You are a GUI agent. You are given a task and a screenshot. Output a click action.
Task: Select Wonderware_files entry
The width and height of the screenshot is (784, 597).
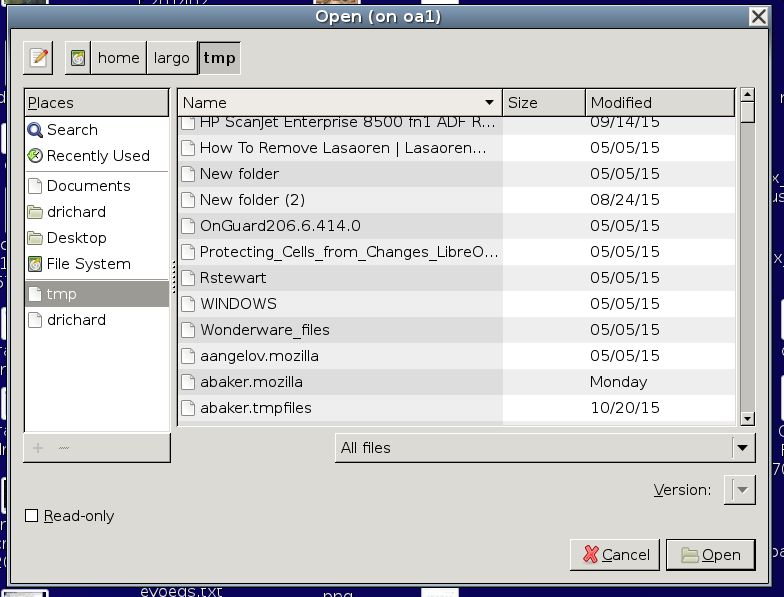click(x=457, y=330)
